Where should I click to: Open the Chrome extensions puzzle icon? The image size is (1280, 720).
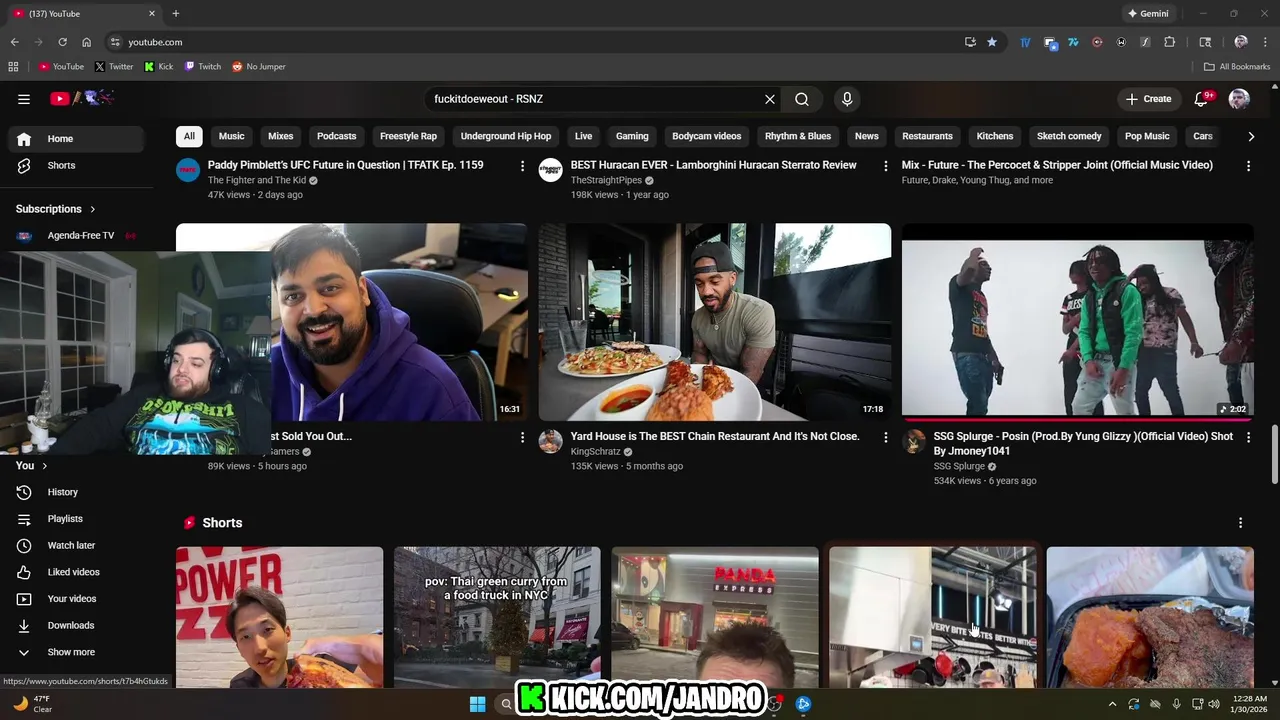coord(1169,42)
